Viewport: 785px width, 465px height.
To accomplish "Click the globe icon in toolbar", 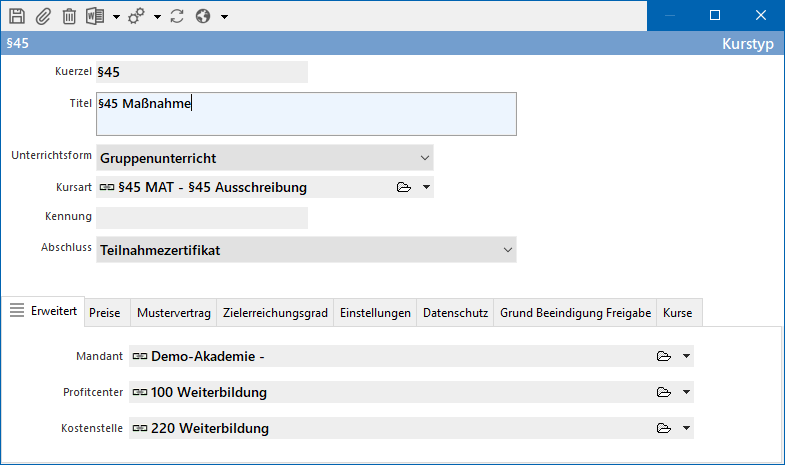I will (203, 16).
